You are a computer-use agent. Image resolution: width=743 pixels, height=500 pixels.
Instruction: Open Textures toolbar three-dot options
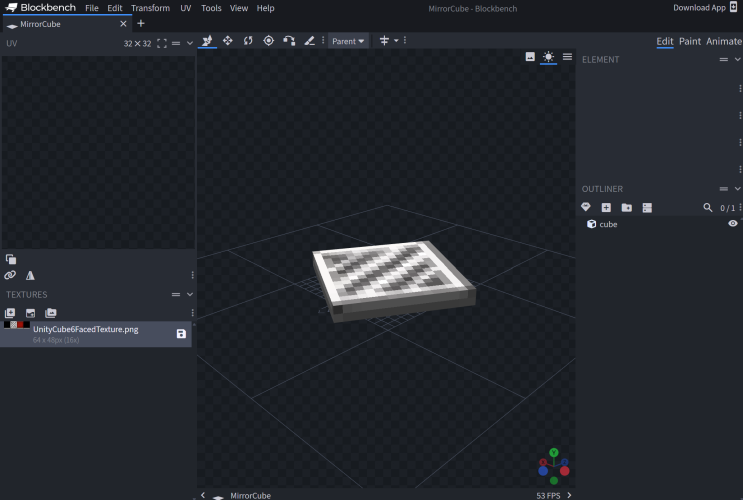tap(192, 313)
